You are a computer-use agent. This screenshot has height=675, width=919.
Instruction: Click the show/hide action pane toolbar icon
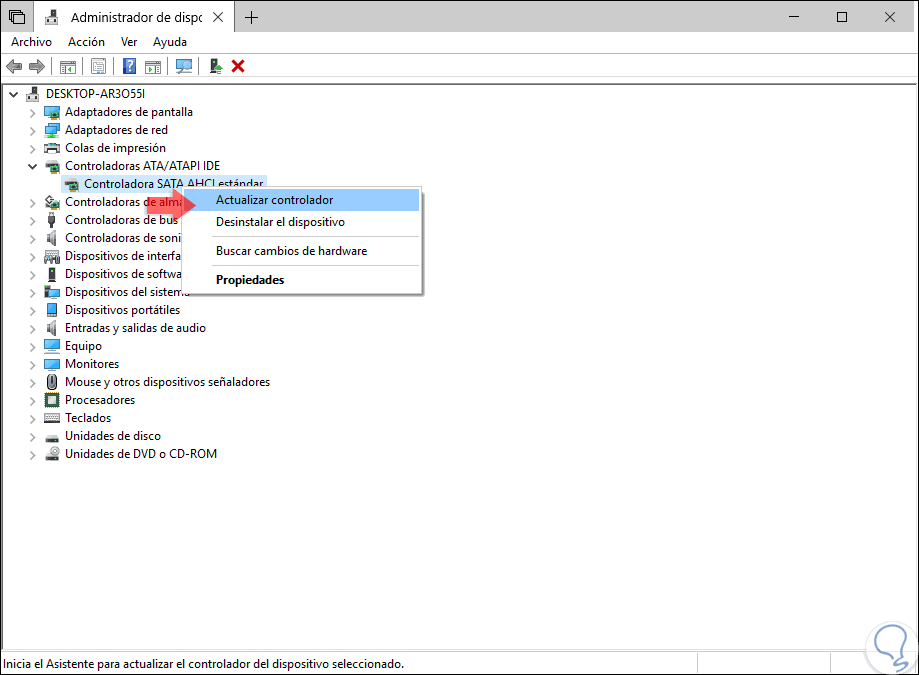(153, 67)
